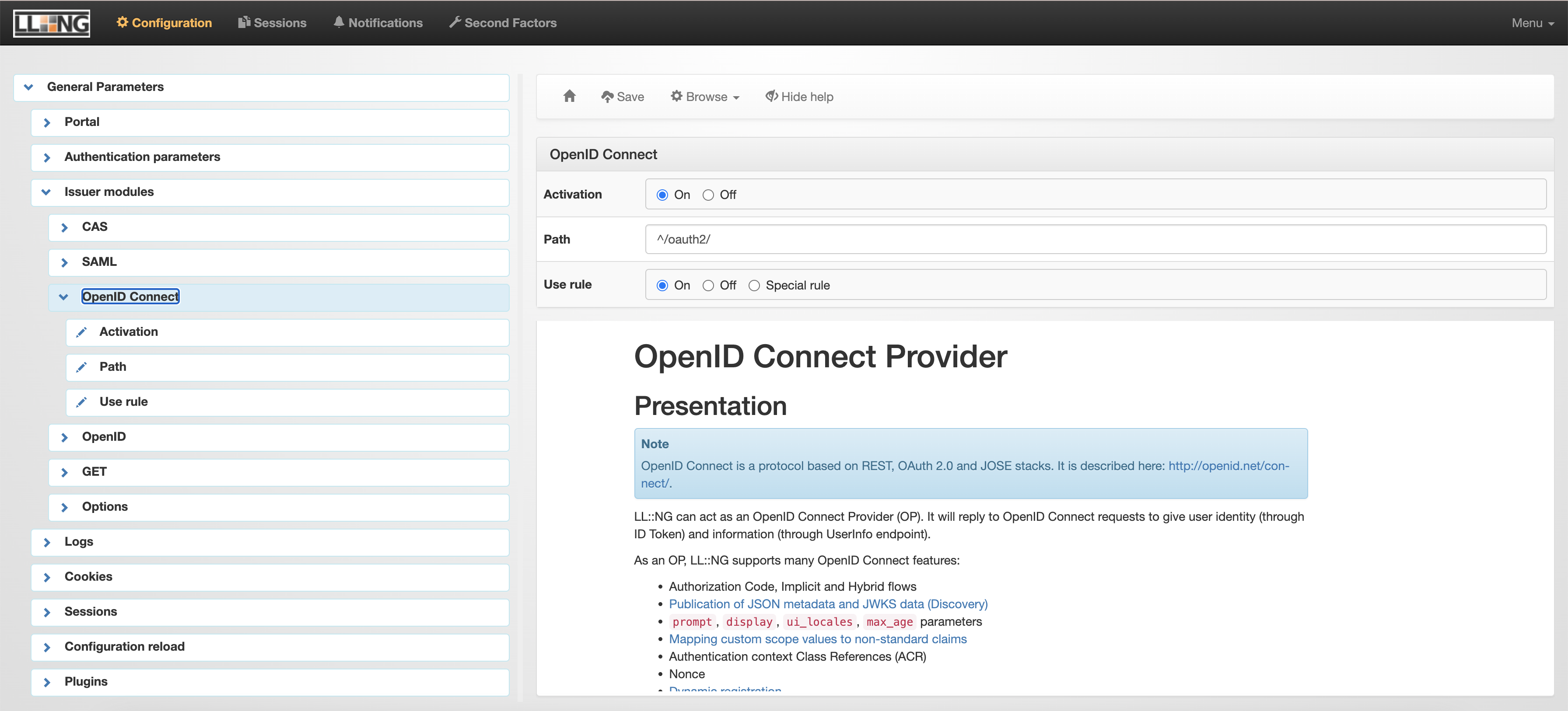Set Activation to Off
Viewport: 1568px width, 711px height.
(708, 195)
